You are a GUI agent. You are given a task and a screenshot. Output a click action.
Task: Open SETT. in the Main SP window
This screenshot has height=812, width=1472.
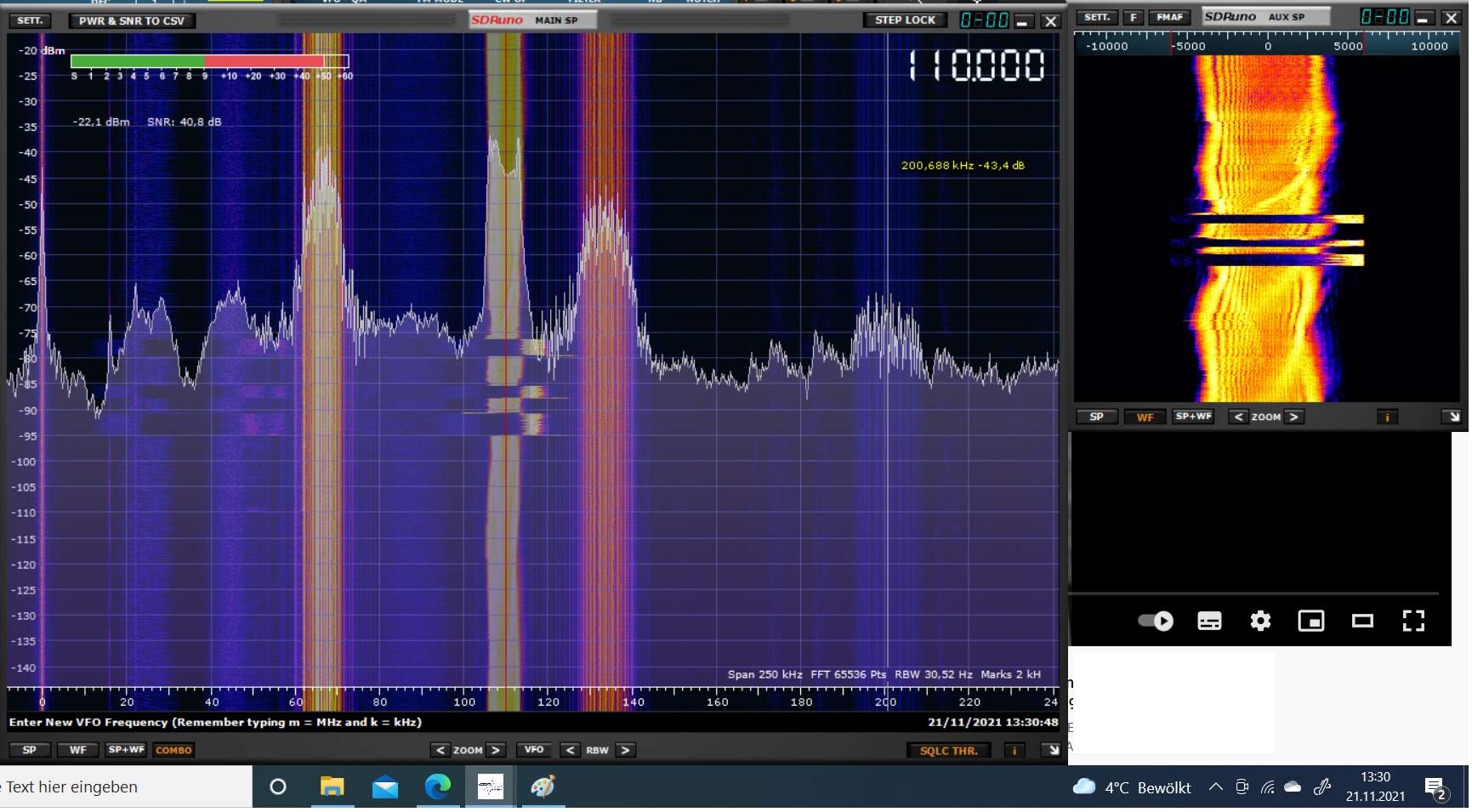30,20
